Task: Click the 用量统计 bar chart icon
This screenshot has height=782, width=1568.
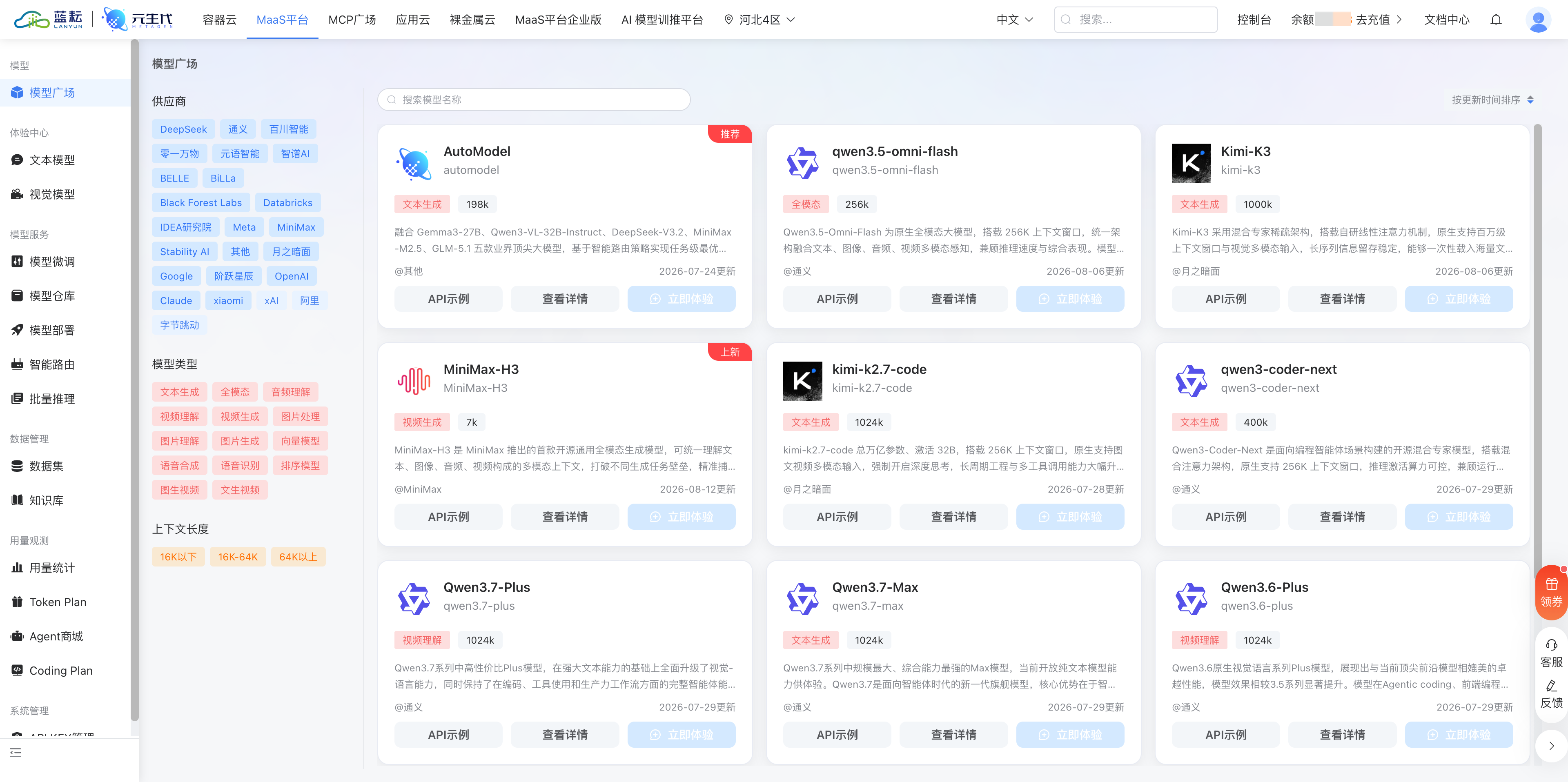Action: point(17,568)
